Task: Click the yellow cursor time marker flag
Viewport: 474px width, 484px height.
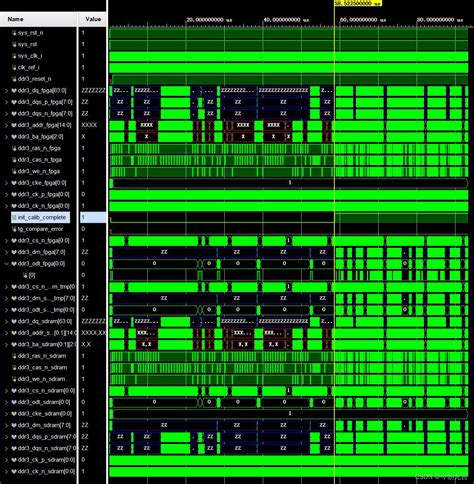Action: coord(358,3)
